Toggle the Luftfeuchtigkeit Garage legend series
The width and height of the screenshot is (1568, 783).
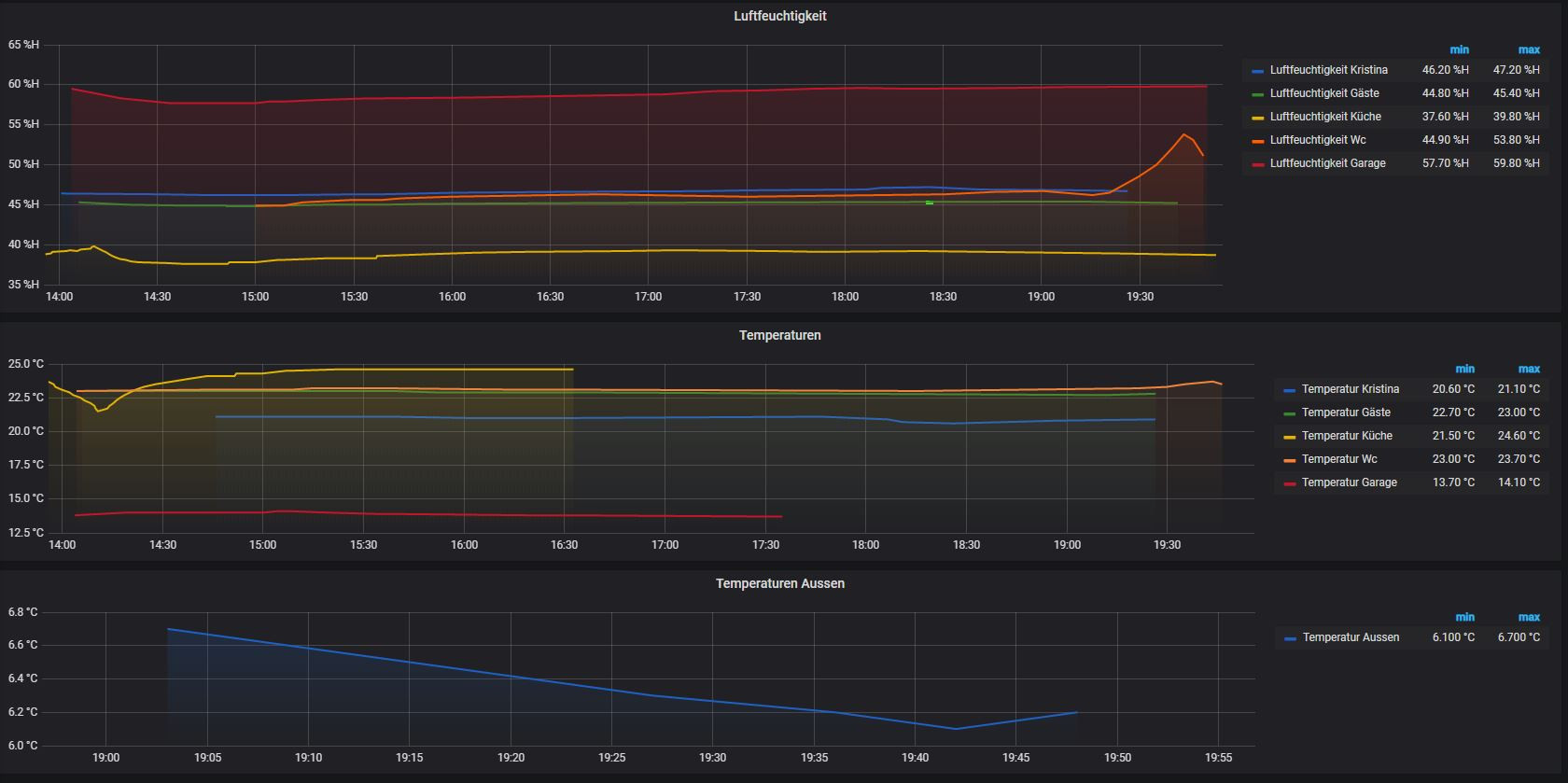(x=1327, y=163)
